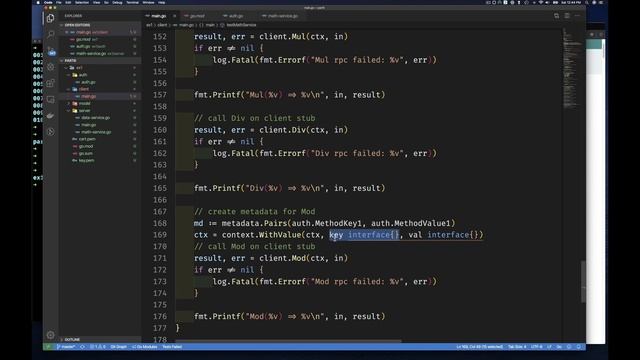
Task: Open go.mod in the Open Editors list
Action: point(100,39)
